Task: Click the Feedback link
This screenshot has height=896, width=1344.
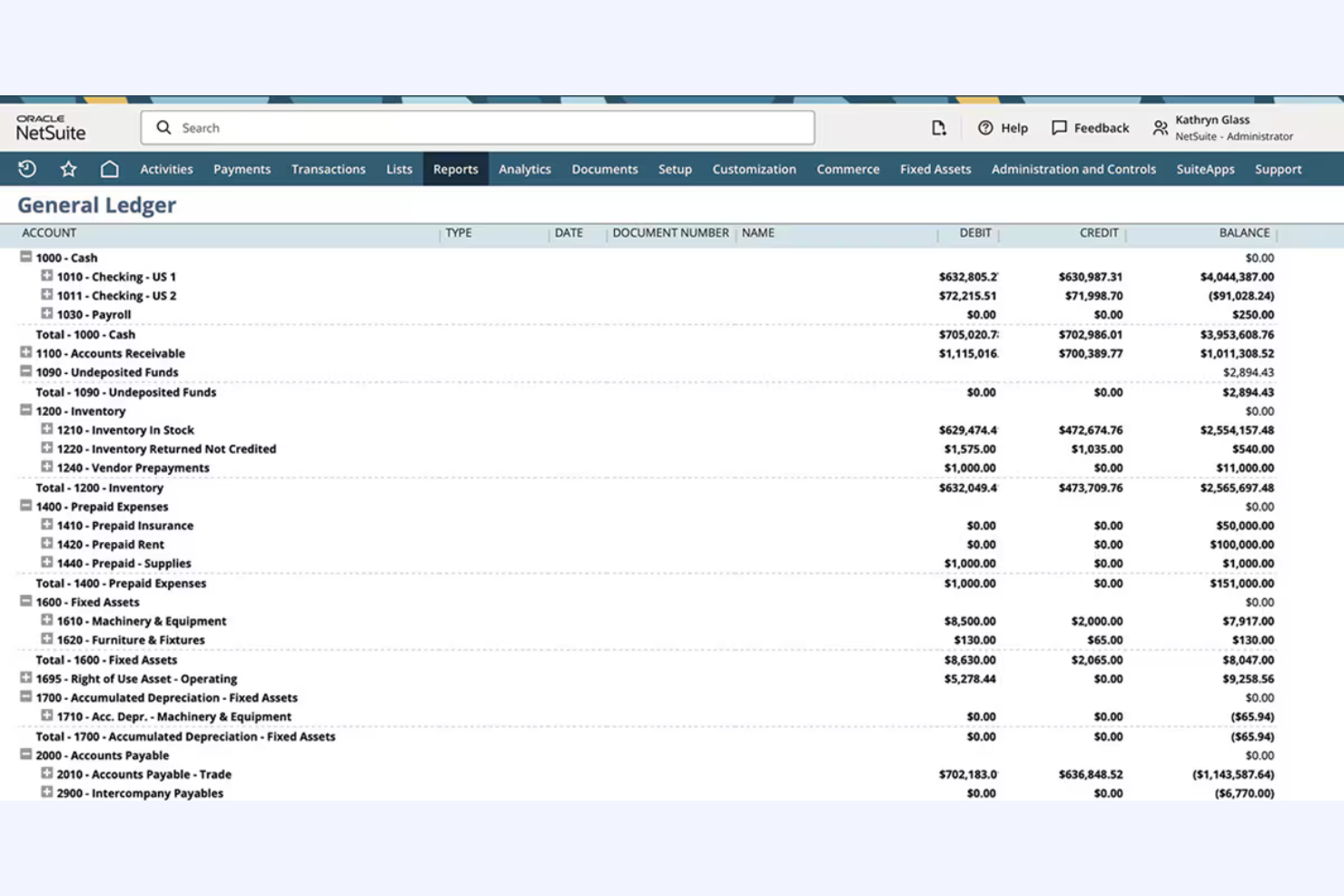Action: (1101, 127)
